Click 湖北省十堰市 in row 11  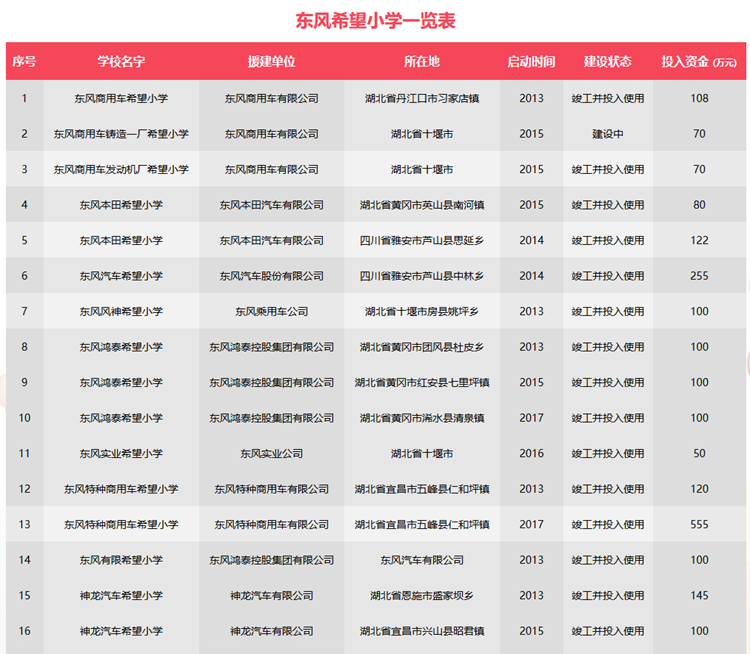click(422, 454)
